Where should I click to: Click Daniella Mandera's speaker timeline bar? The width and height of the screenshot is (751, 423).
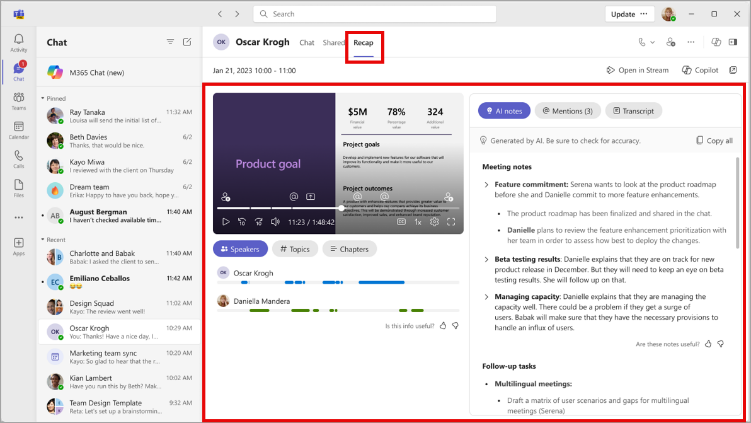tap(338, 310)
